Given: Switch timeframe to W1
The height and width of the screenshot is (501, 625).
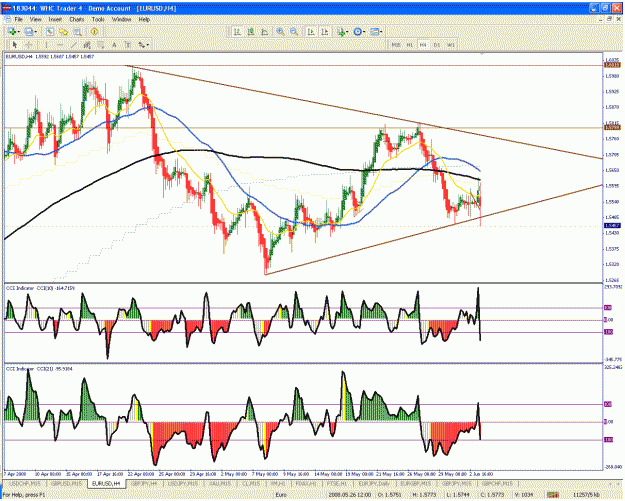Looking at the screenshot, I should click(x=450, y=45).
